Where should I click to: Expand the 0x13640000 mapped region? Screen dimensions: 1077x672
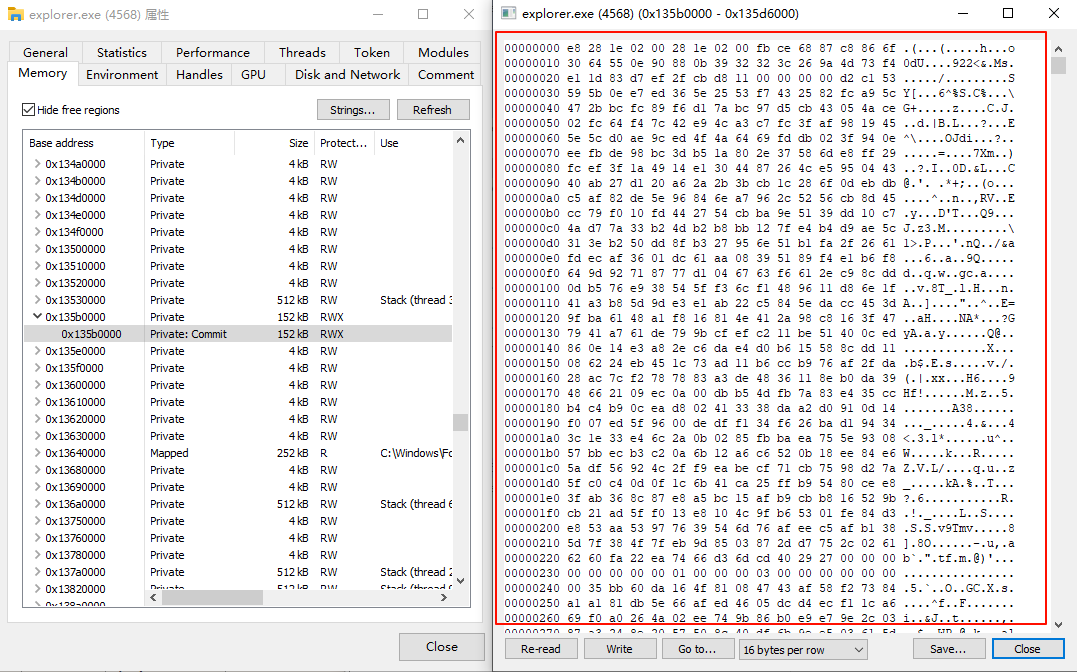(x=37, y=453)
